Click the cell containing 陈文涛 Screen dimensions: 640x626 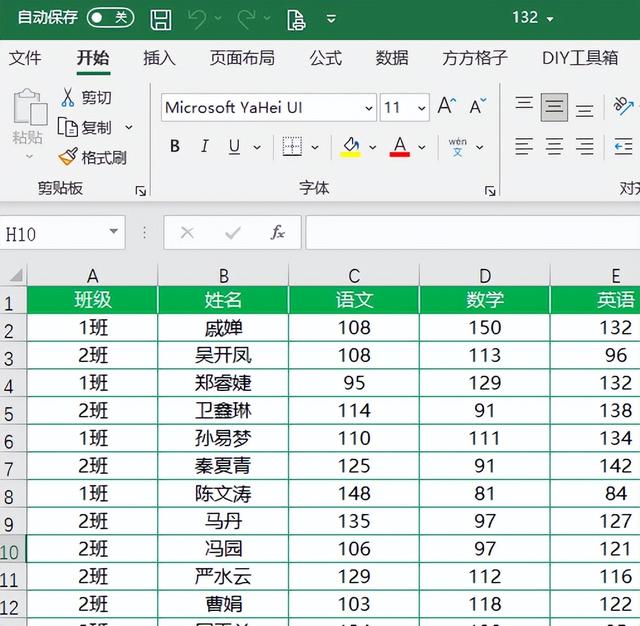pyautogui.click(x=223, y=493)
